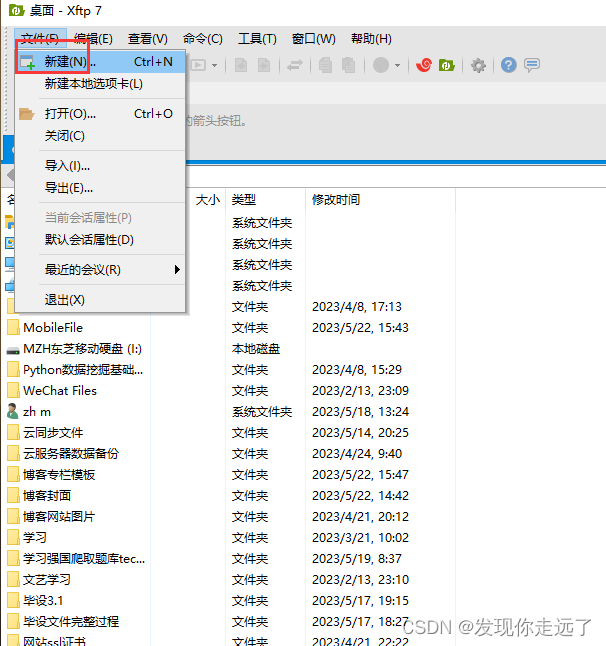This screenshot has width=606, height=646.
Task: Sort by 大小 column header
Action: (x=208, y=200)
